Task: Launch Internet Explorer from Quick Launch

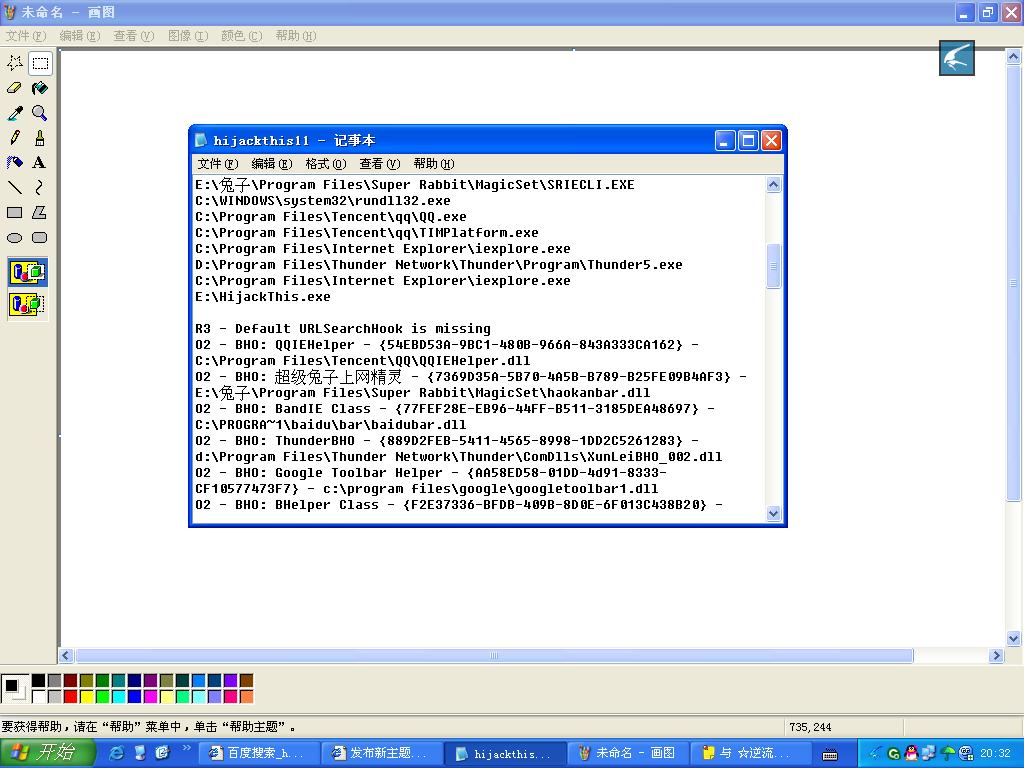Action: pyautogui.click(x=116, y=753)
